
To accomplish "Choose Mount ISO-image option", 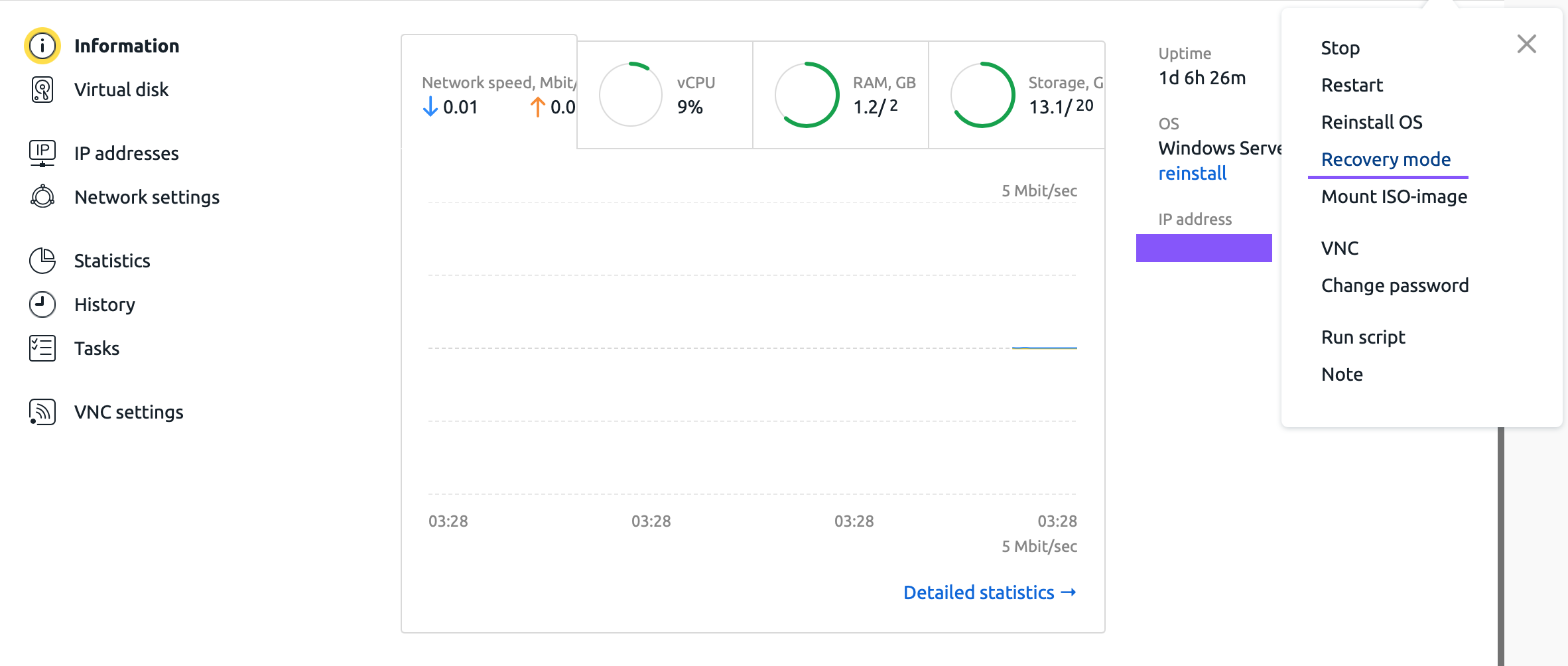I will click(x=1394, y=197).
